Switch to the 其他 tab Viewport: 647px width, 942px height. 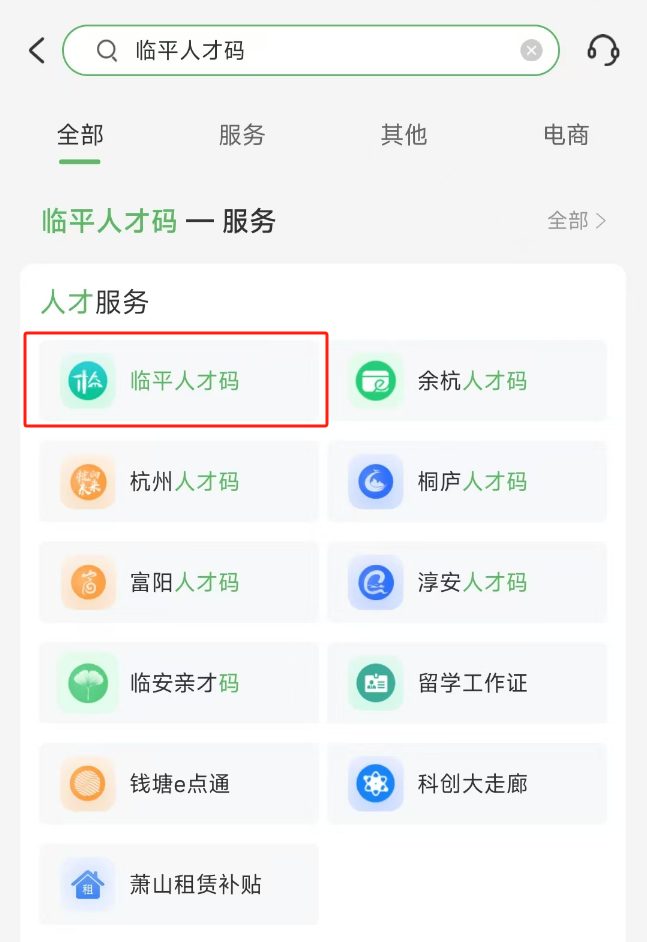404,135
